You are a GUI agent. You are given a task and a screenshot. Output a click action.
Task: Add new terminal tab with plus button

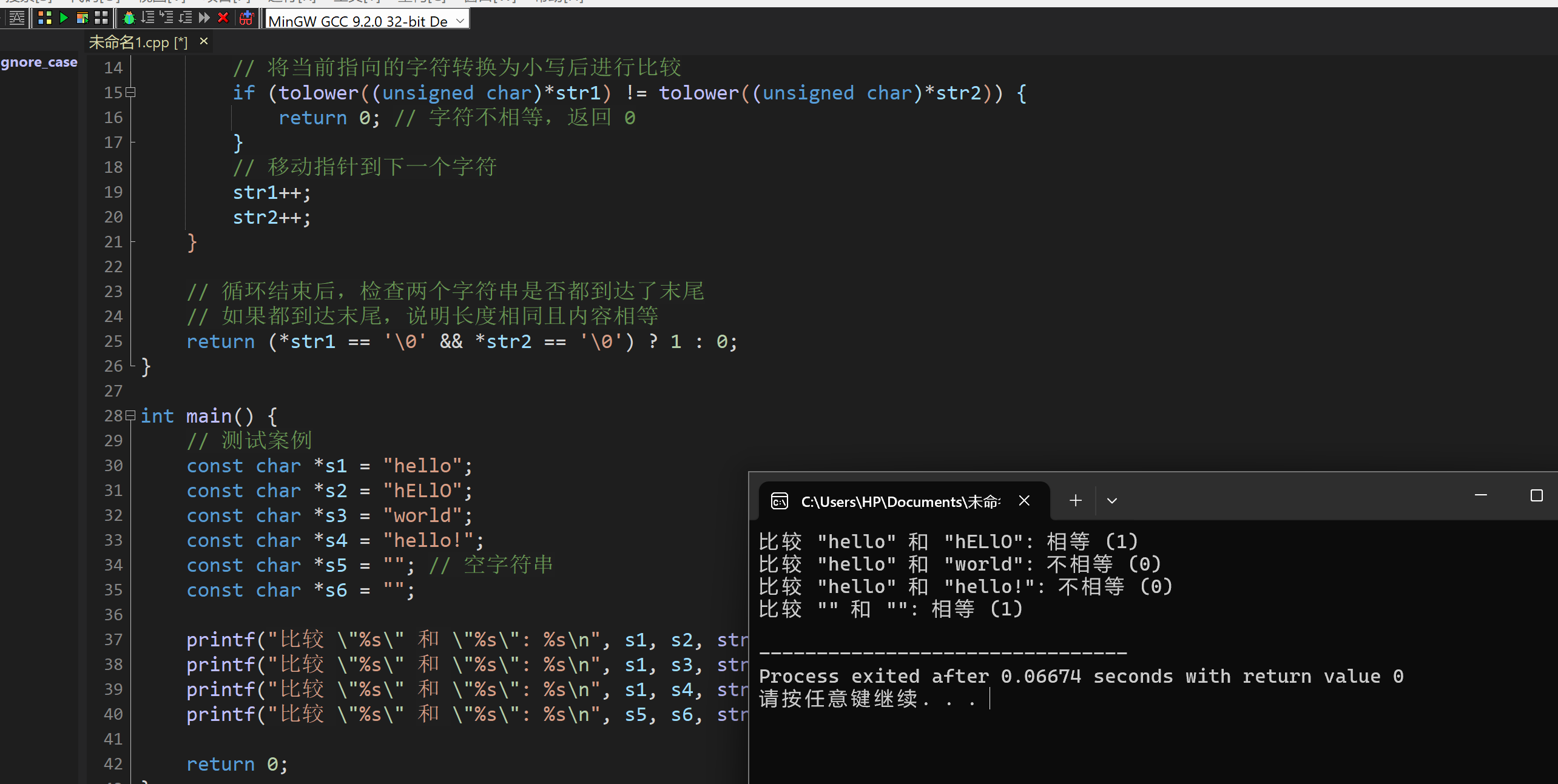click(x=1075, y=501)
